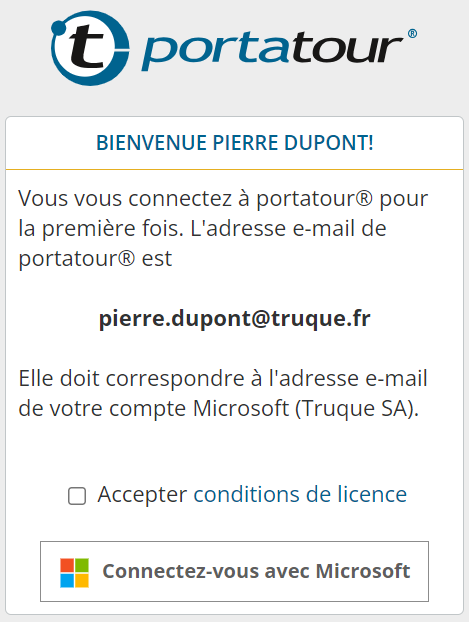Enable the Accepter conditions de licence checkbox
469x622 pixels.
pyautogui.click(x=77, y=496)
